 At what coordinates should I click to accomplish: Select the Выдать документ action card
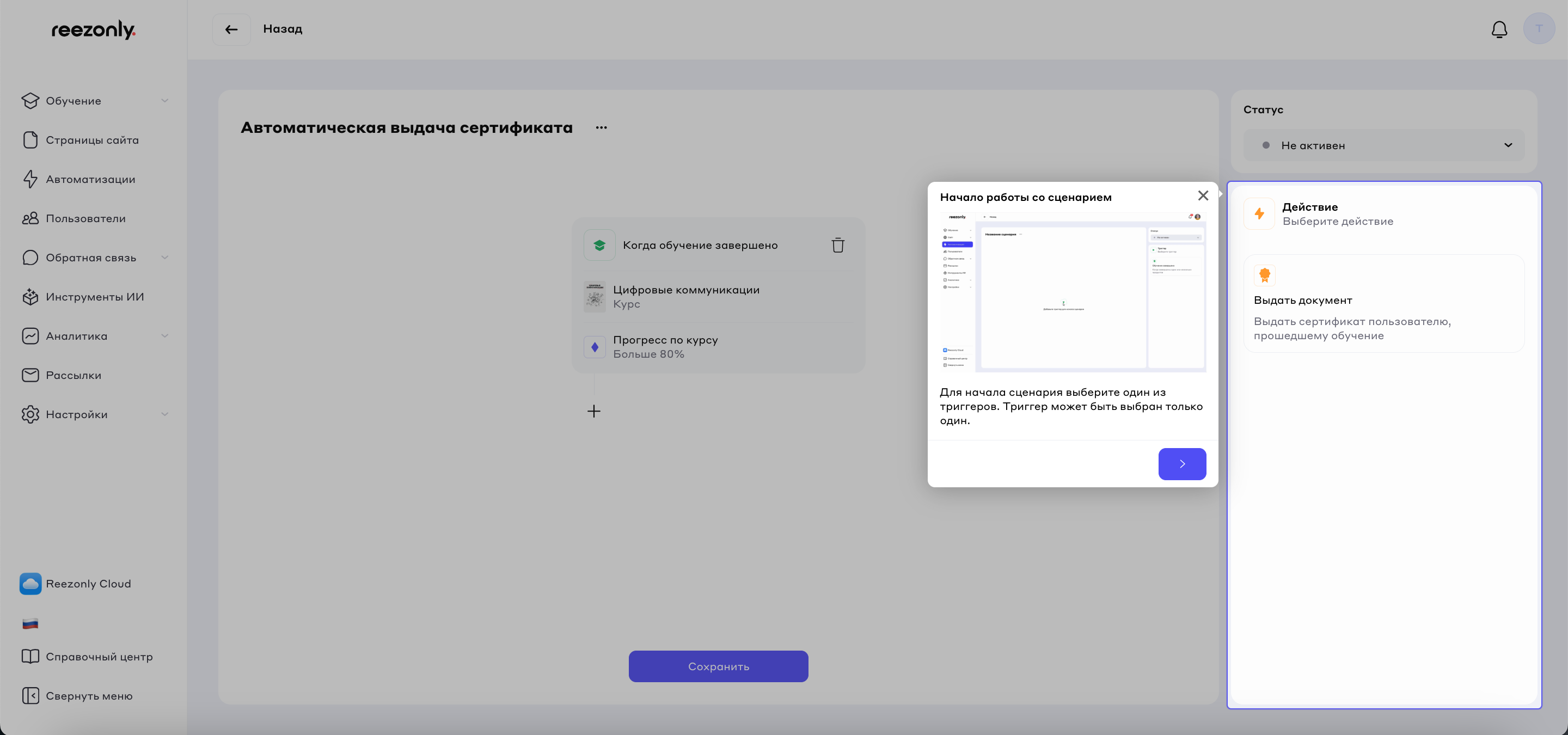pyautogui.click(x=1383, y=304)
